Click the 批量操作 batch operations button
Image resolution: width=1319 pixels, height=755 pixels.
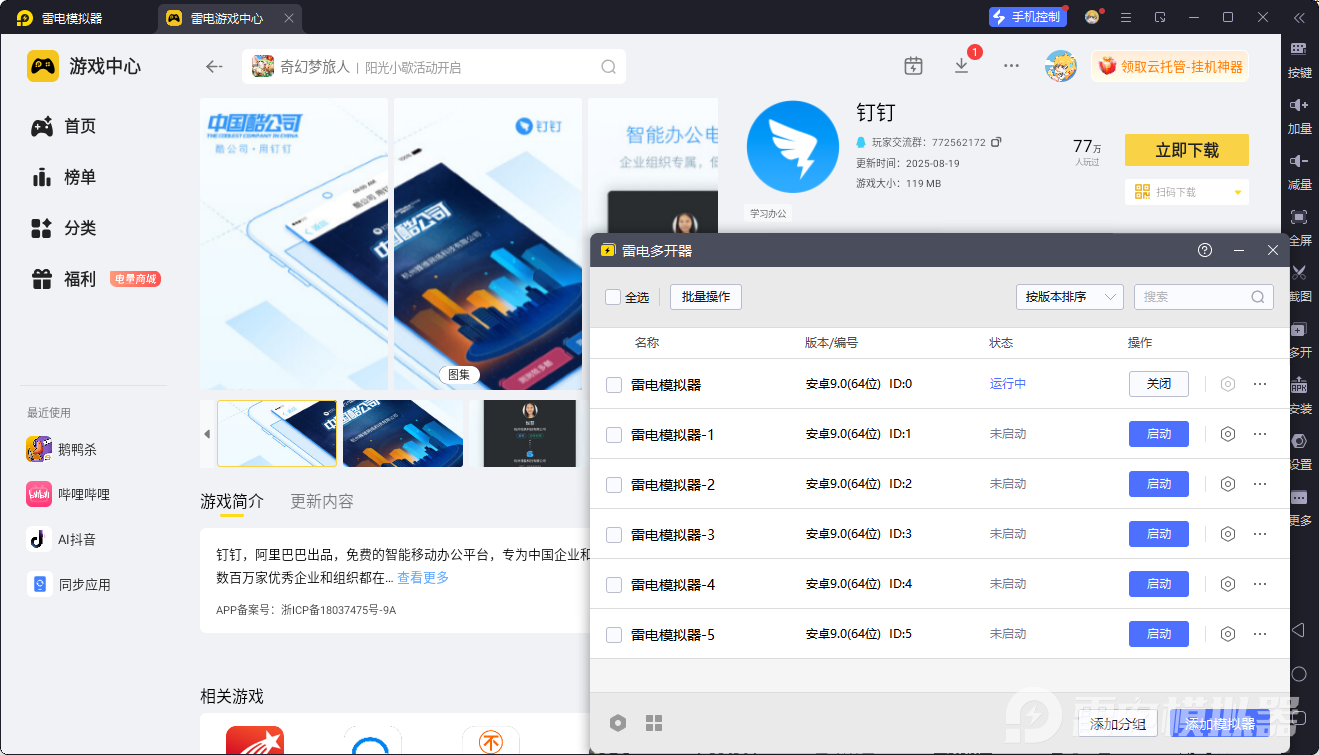[x=706, y=297]
